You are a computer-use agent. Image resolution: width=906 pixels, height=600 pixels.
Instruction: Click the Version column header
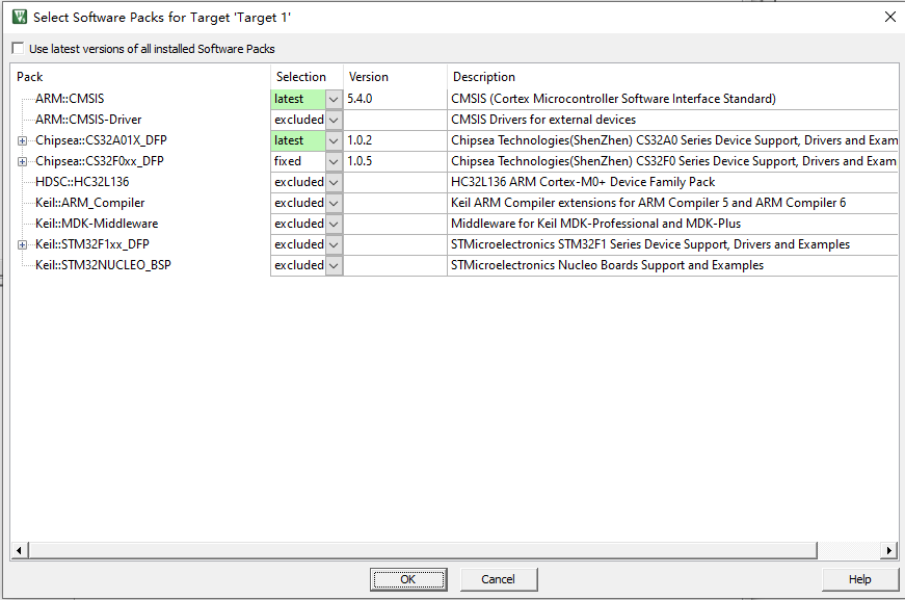[395, 77]
